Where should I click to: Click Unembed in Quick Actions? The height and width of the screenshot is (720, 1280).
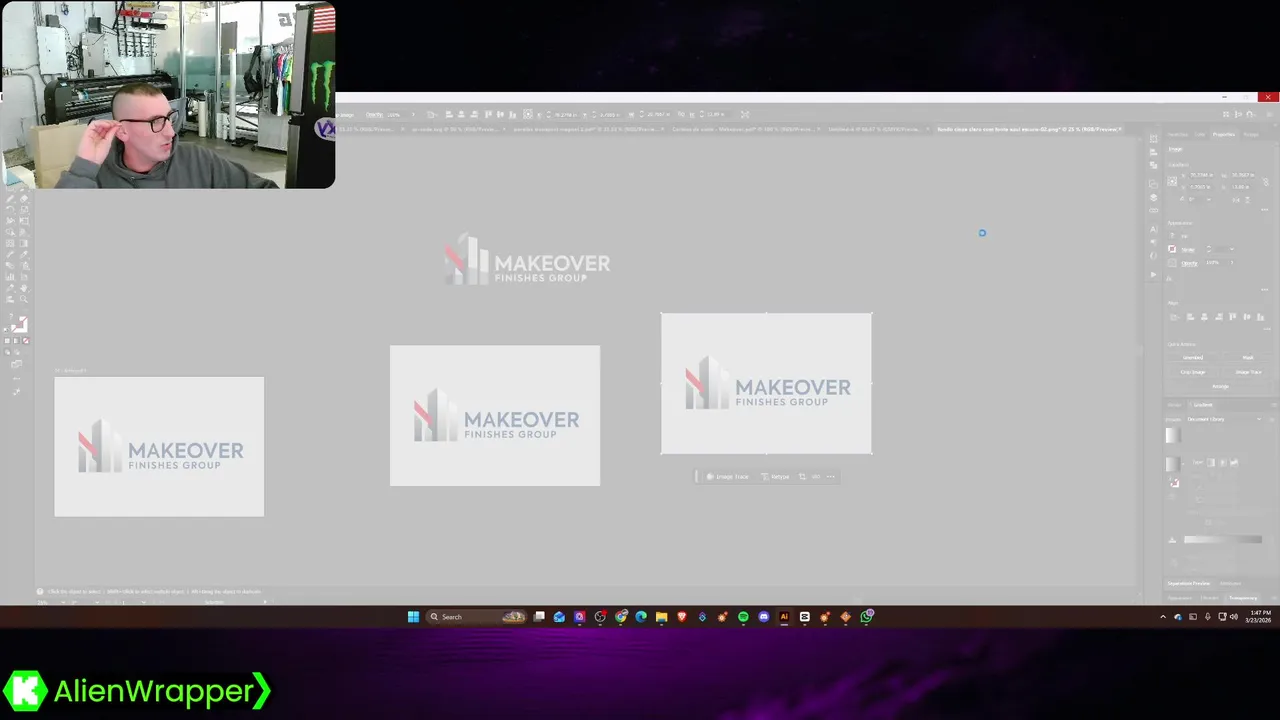1193,357
